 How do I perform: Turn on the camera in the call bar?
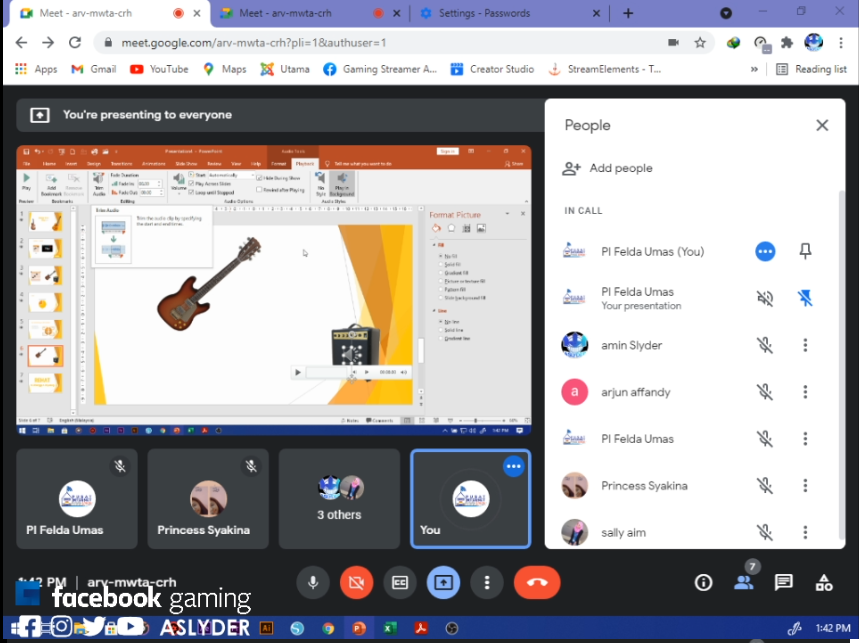[x=356, y=582]
